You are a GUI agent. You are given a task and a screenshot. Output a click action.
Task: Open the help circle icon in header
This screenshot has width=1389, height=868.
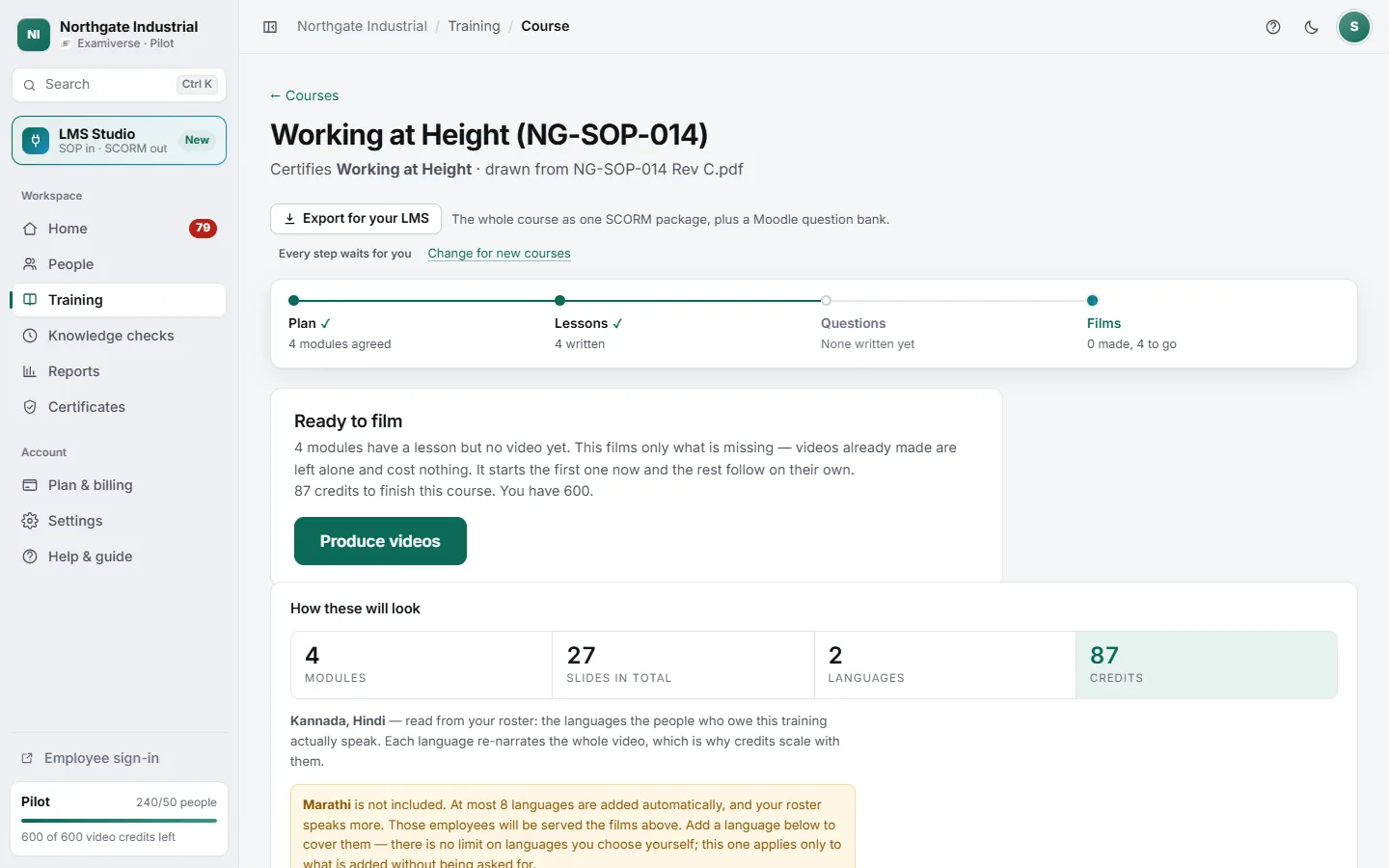tap(1273, 27)
